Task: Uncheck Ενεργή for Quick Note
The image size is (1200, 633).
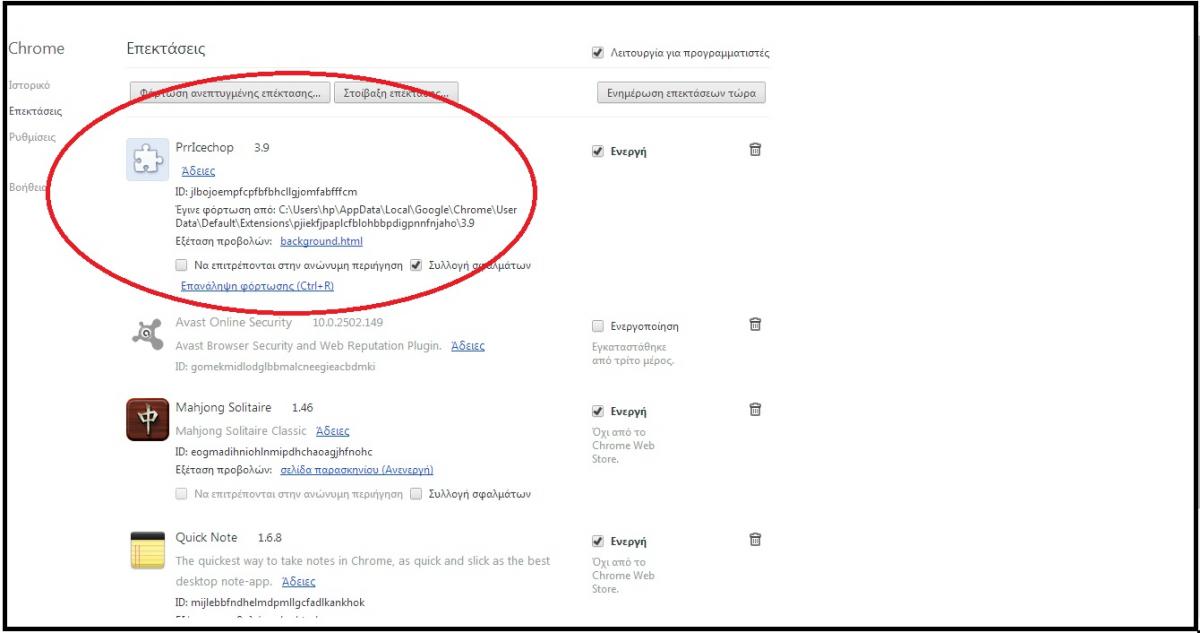Action: point(598,541)
